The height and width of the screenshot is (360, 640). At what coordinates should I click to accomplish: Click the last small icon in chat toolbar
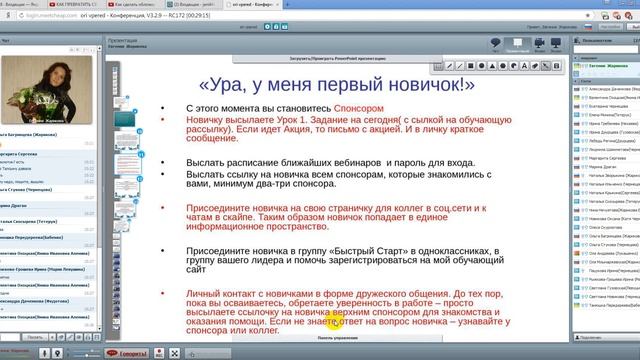97,337
